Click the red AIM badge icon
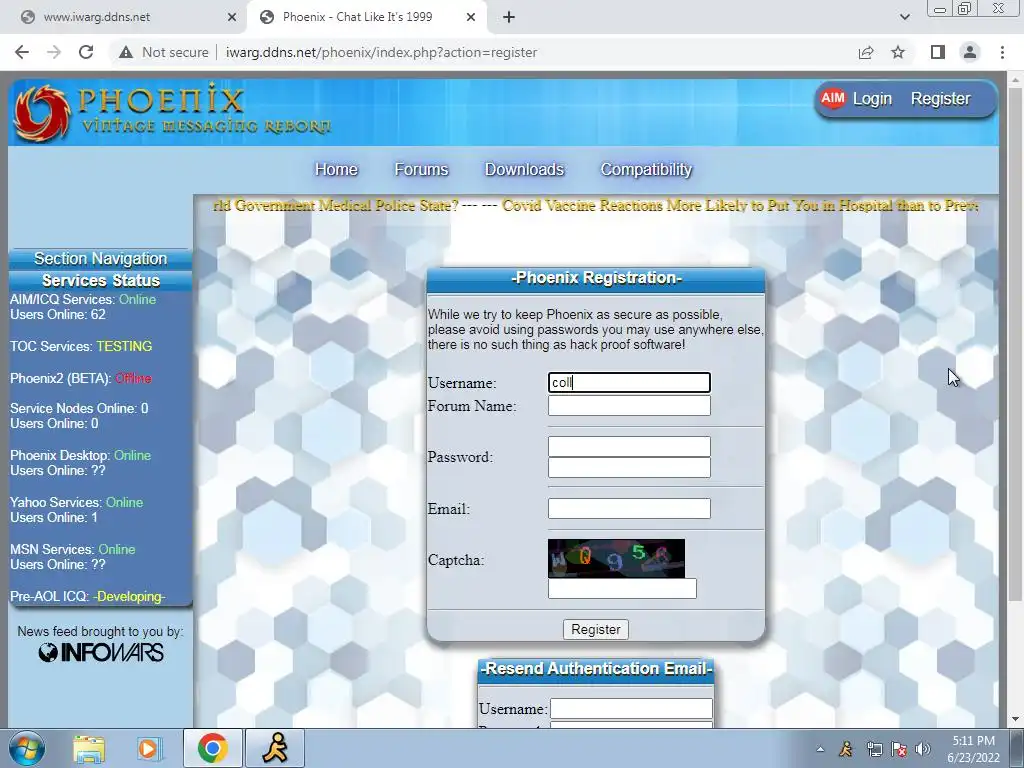Screen dimensions: 1024x768 [833, 99]
